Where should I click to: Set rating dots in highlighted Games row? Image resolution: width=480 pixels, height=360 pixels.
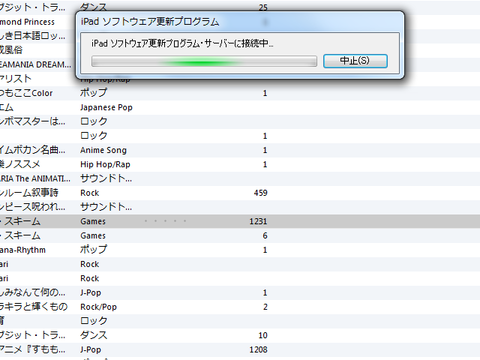point(165,221)
